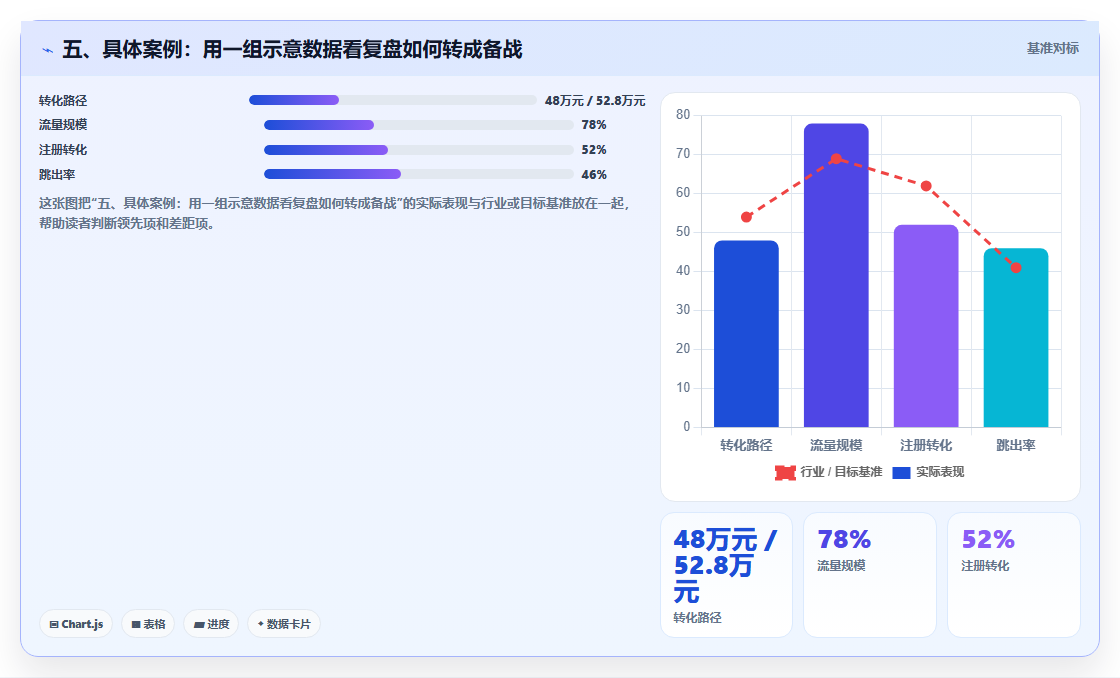
Task: Click the 注册转化 x-axis label
Action: (x=926, y=445)
